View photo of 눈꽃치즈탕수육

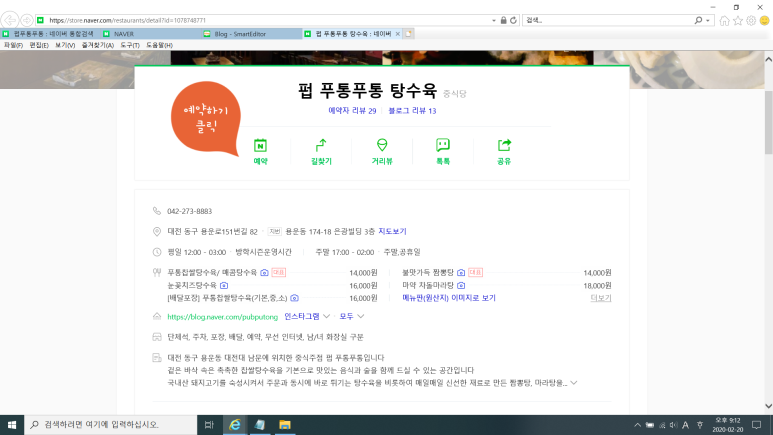(x=224, y=286)
